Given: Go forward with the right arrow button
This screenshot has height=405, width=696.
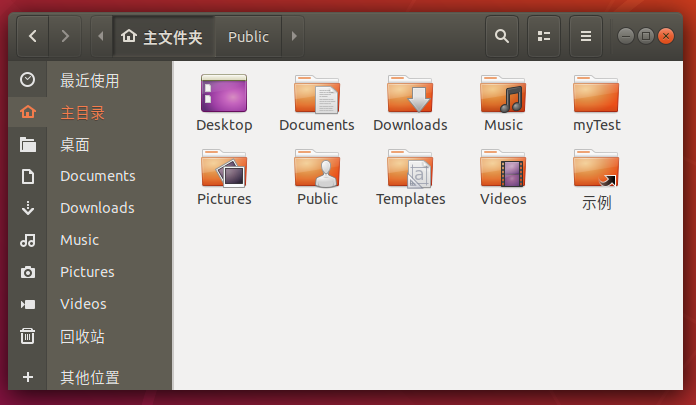Looking at the screenshot, I should [65, 36].
